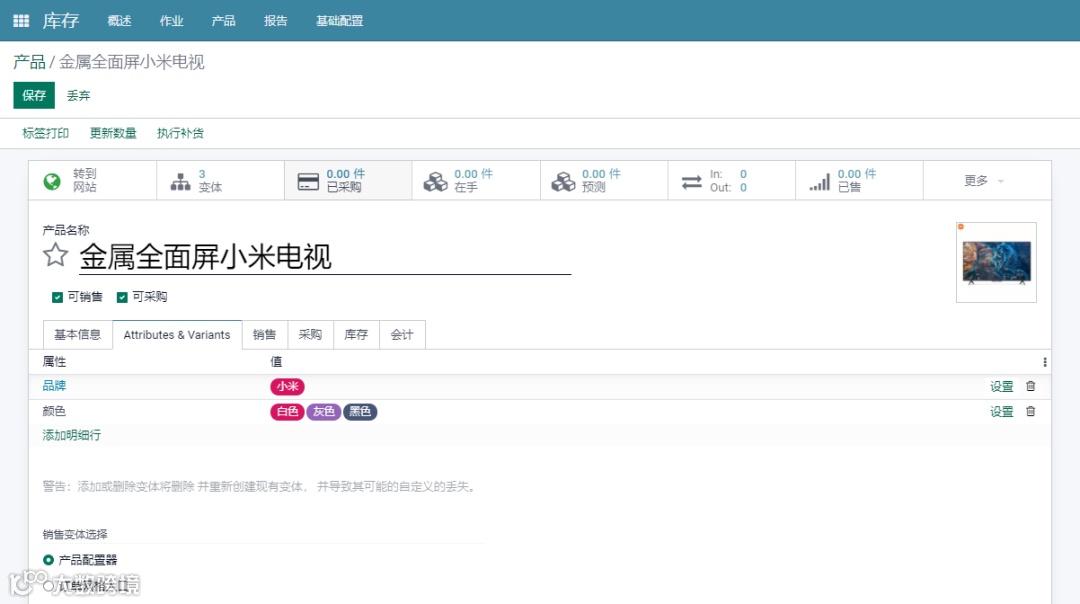The height and width of the screenshot is (604, 1080).
Task: Click the product TV image thumbnail
Action: point(996,262)
